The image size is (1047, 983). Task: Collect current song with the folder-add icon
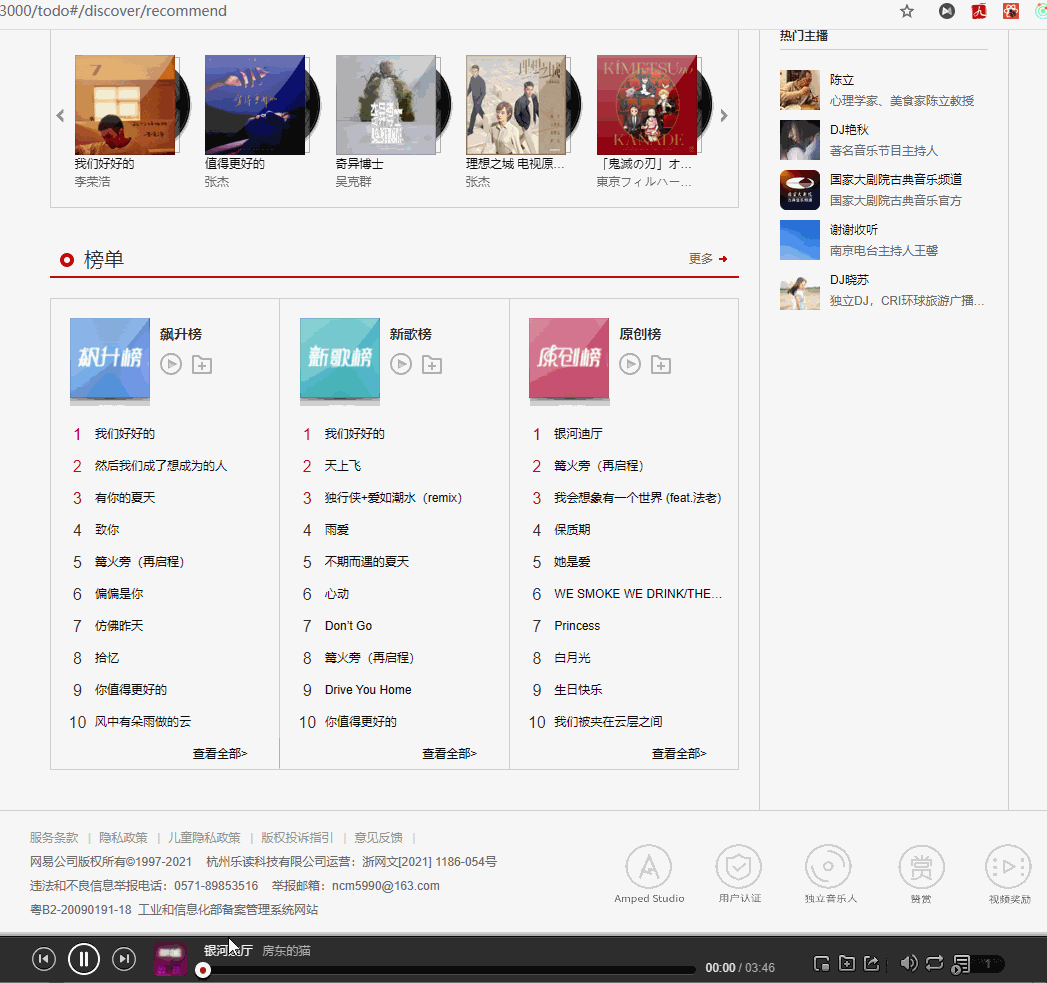point(847,963)
